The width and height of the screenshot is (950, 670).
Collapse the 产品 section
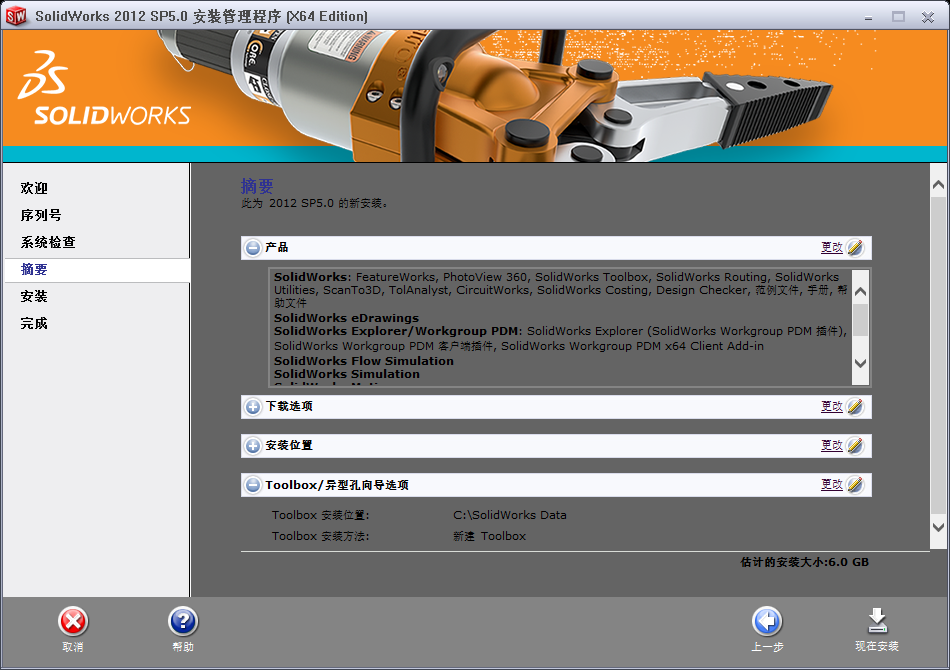[253, 248]
